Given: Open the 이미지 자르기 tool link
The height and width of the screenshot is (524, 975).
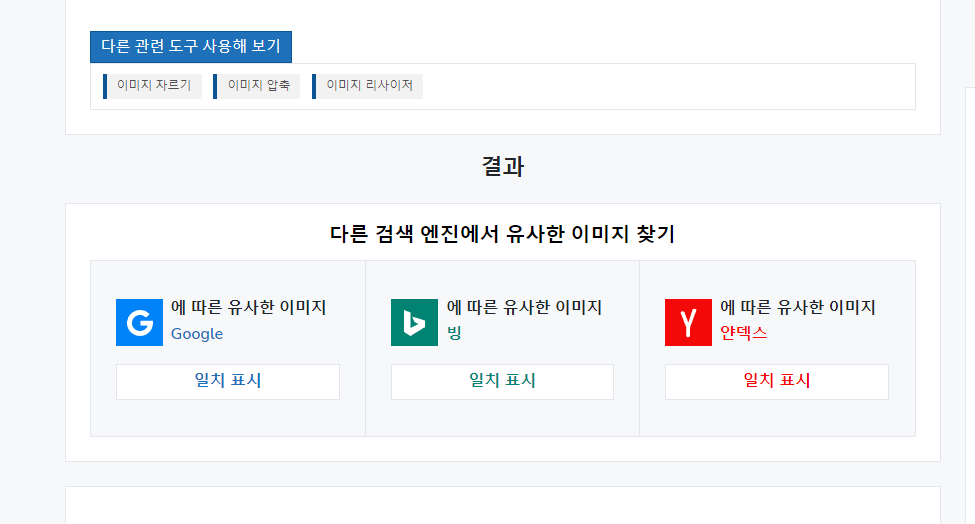Looking at the screenshot, I should [x=153, y=86].
